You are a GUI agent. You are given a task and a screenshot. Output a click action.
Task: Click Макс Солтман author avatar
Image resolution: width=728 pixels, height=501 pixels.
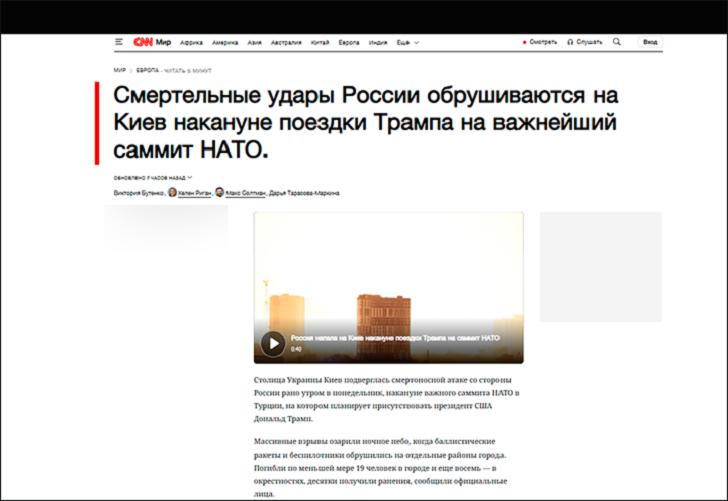(220, 192)
